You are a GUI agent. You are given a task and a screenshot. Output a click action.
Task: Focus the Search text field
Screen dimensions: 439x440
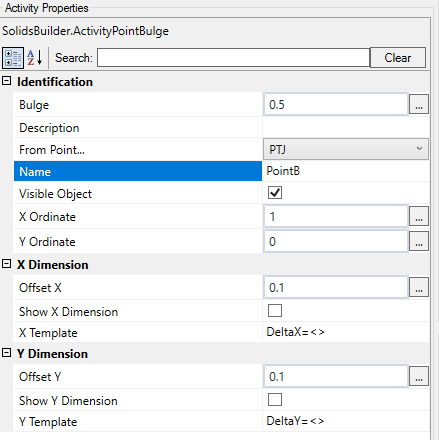pos(233,58)
